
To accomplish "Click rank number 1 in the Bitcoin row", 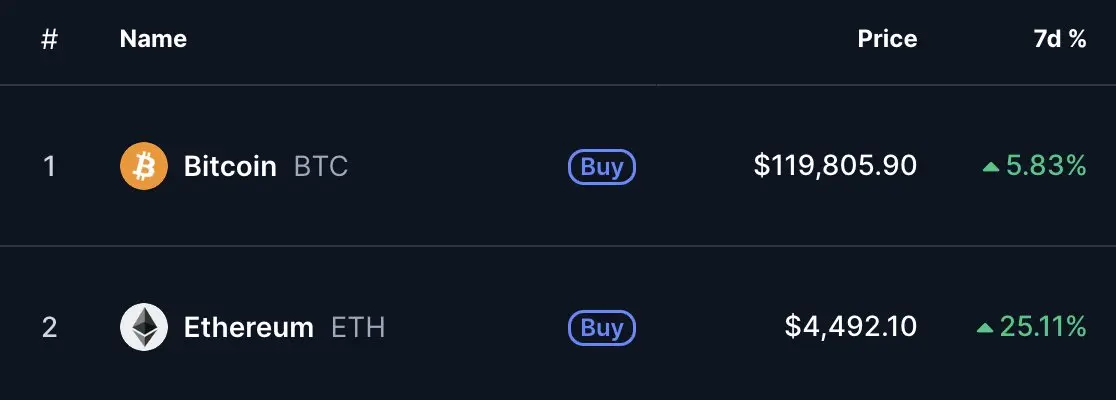I will [49, 167].
